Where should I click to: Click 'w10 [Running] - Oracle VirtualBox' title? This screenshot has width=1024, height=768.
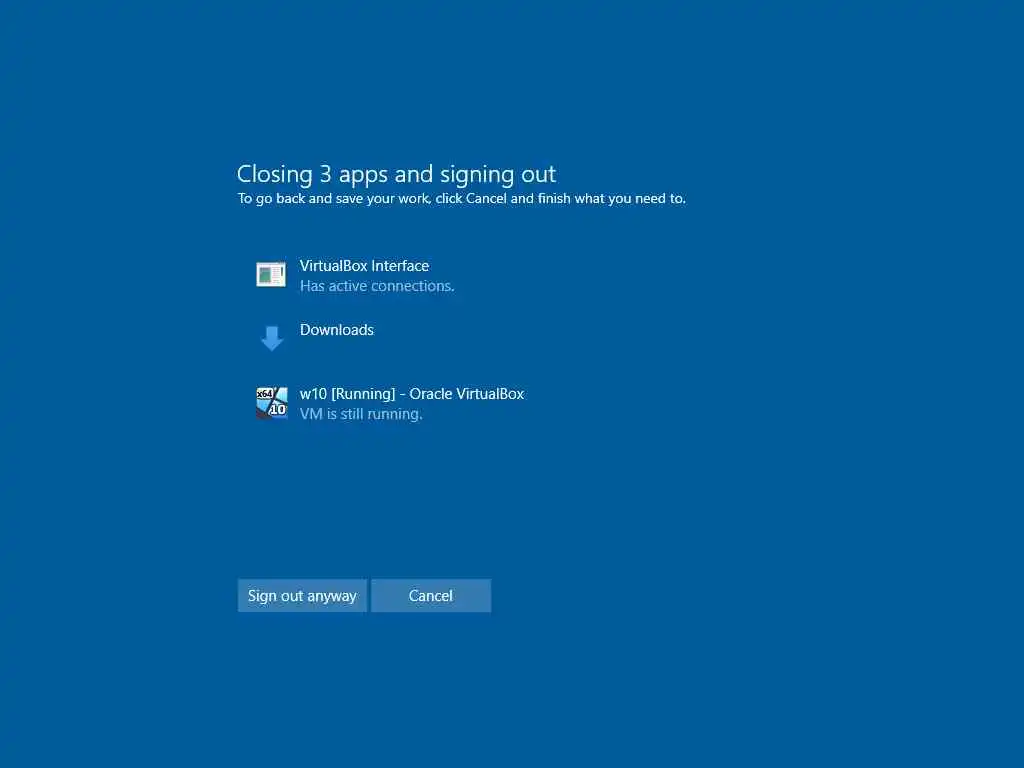pyautogui.click(x=412, y=394)
